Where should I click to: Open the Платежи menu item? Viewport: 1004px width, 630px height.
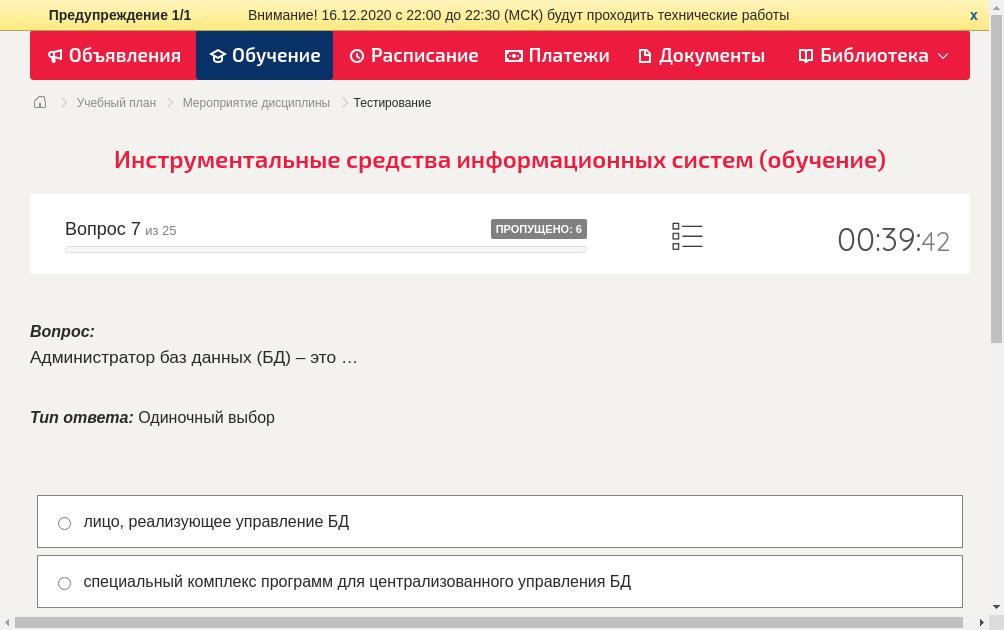557,56
